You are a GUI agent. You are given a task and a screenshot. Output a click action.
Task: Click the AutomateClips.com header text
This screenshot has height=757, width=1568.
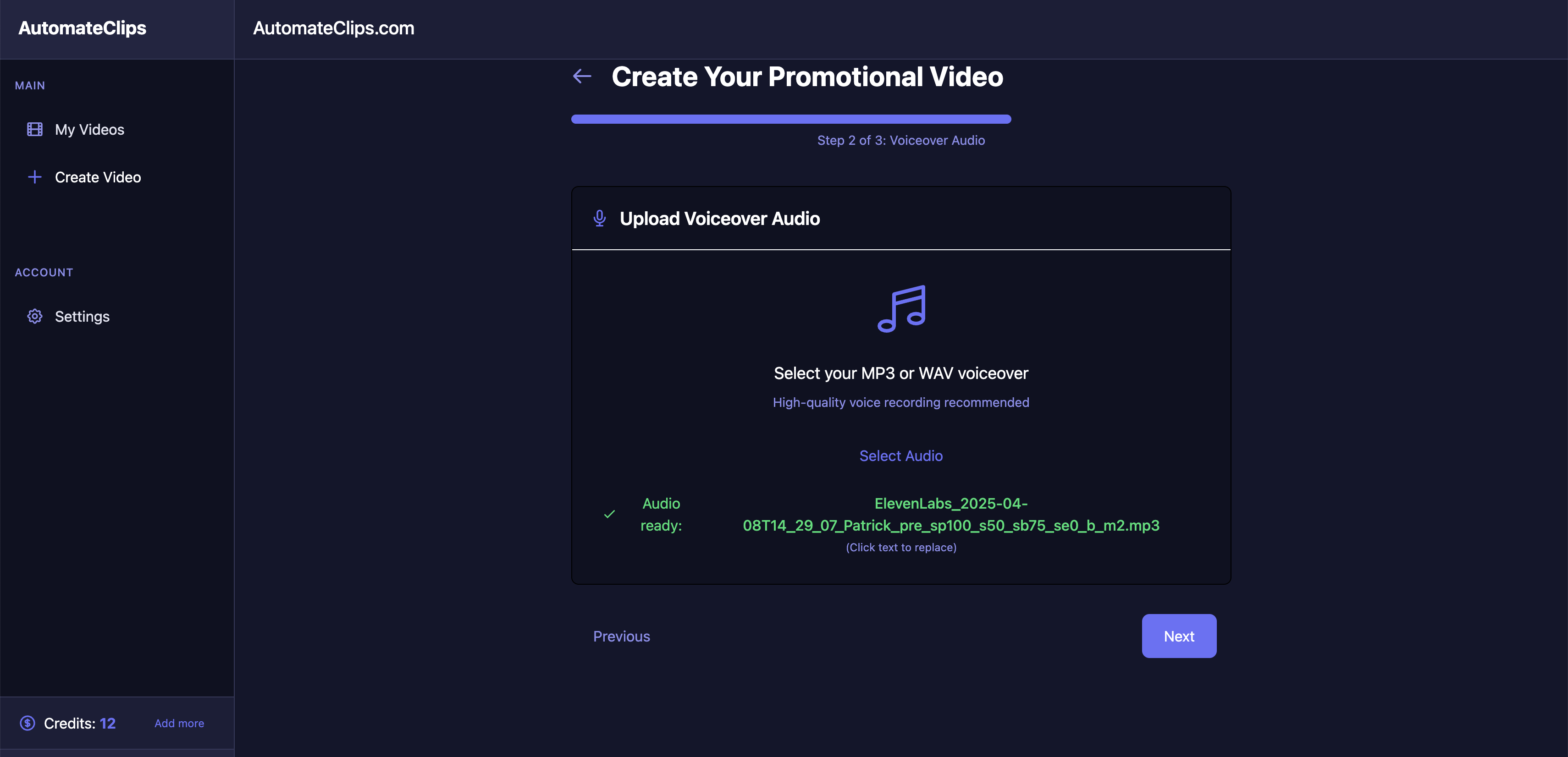click(x=334, y=28)
